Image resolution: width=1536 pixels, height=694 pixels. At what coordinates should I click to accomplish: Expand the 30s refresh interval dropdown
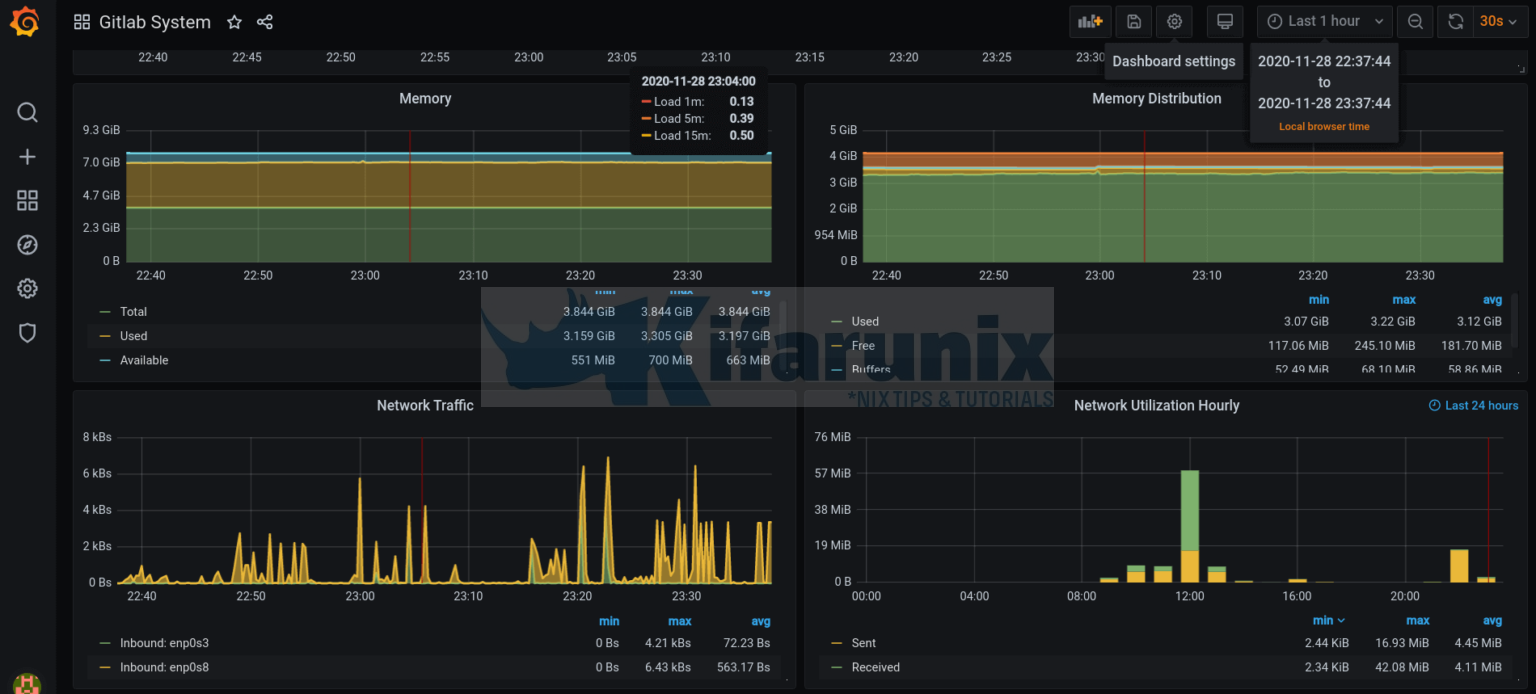coord(1500,22)
